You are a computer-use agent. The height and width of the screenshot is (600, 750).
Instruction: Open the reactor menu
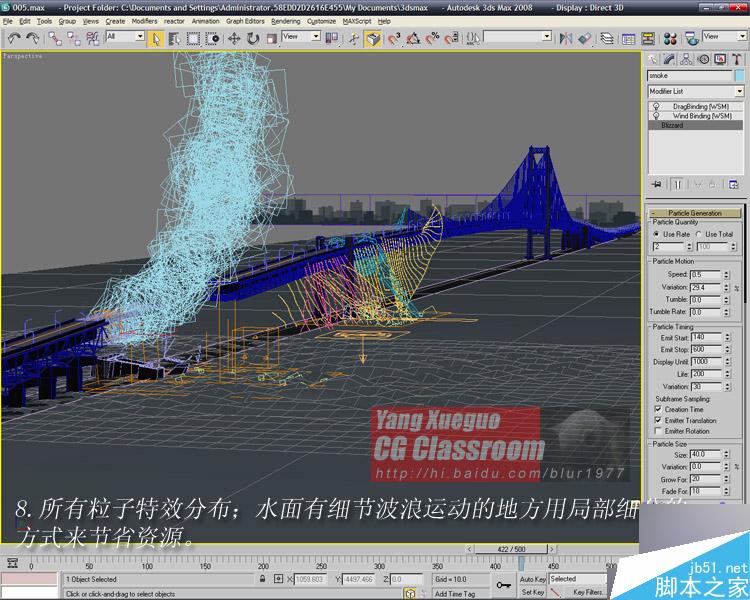click(x=174, y=21)
